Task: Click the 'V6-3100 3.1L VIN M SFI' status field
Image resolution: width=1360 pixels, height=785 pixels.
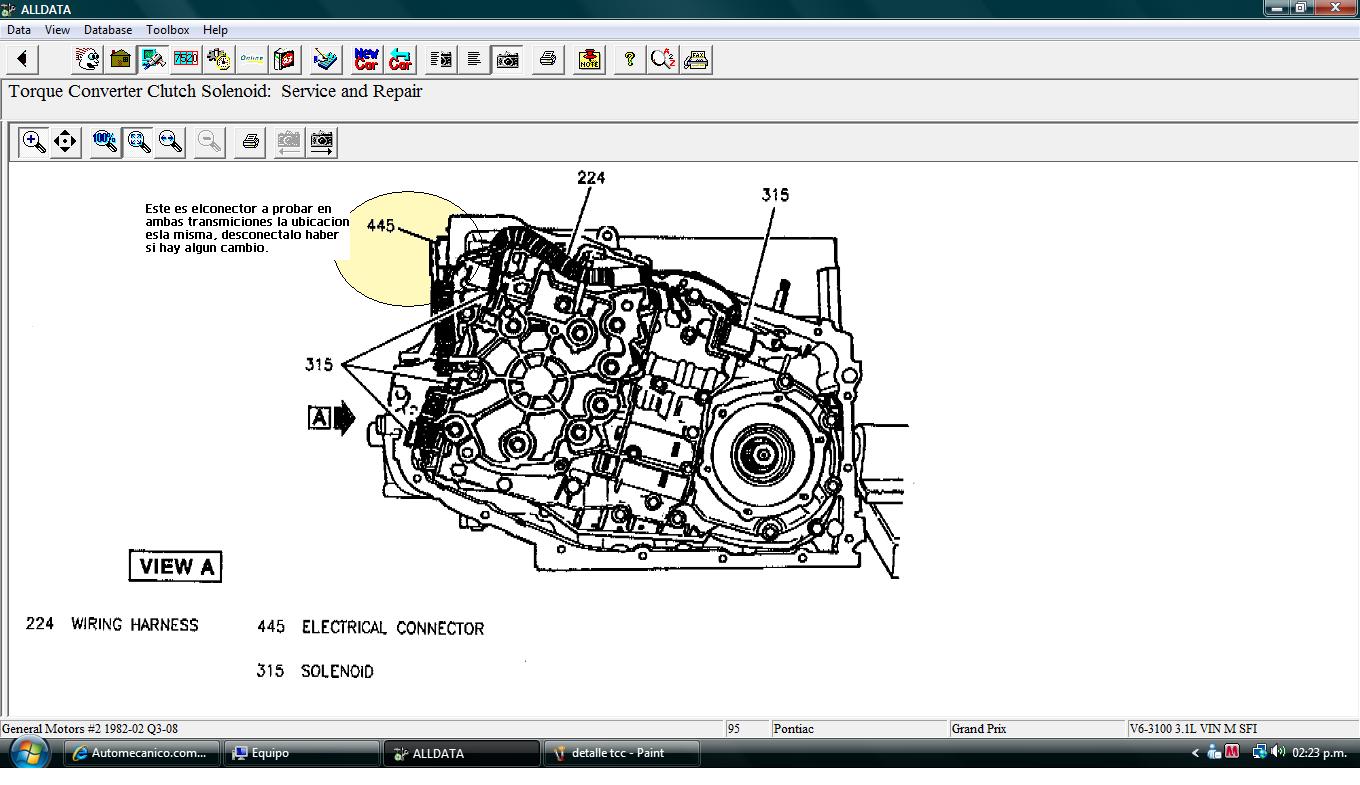Action: tap(1242, 729)
